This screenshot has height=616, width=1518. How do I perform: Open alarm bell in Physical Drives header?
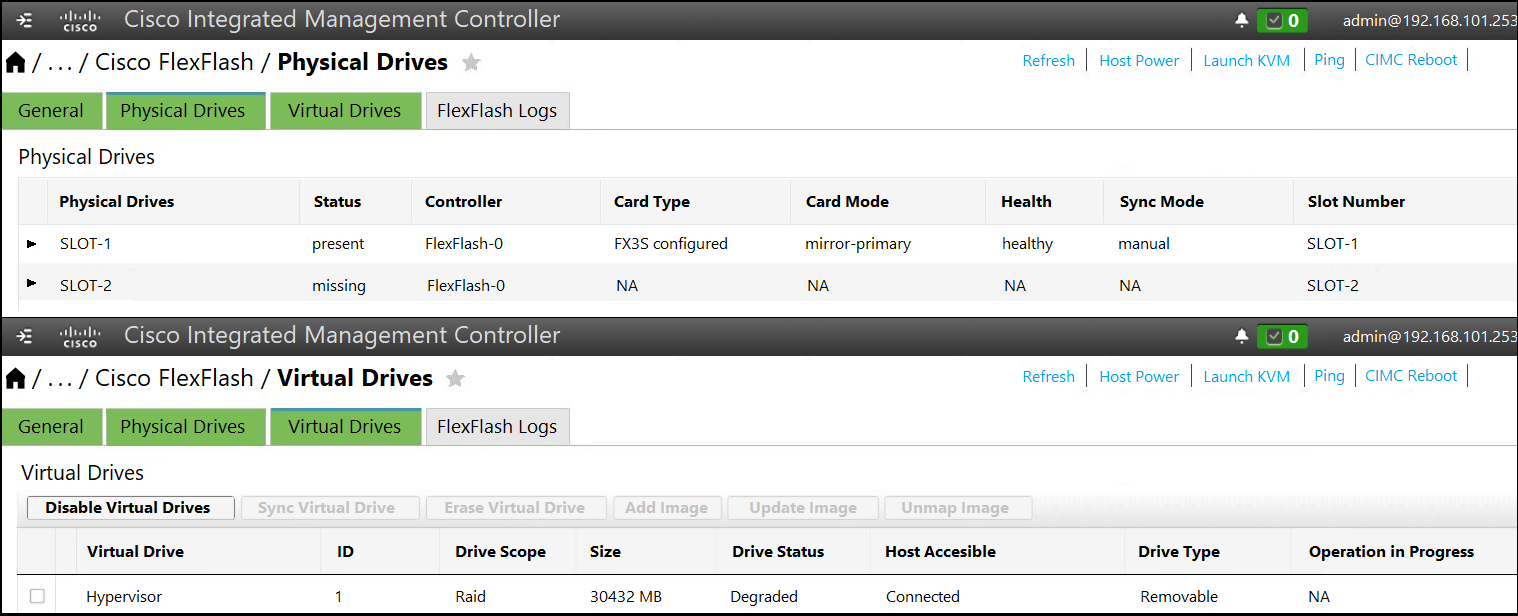1241,20
